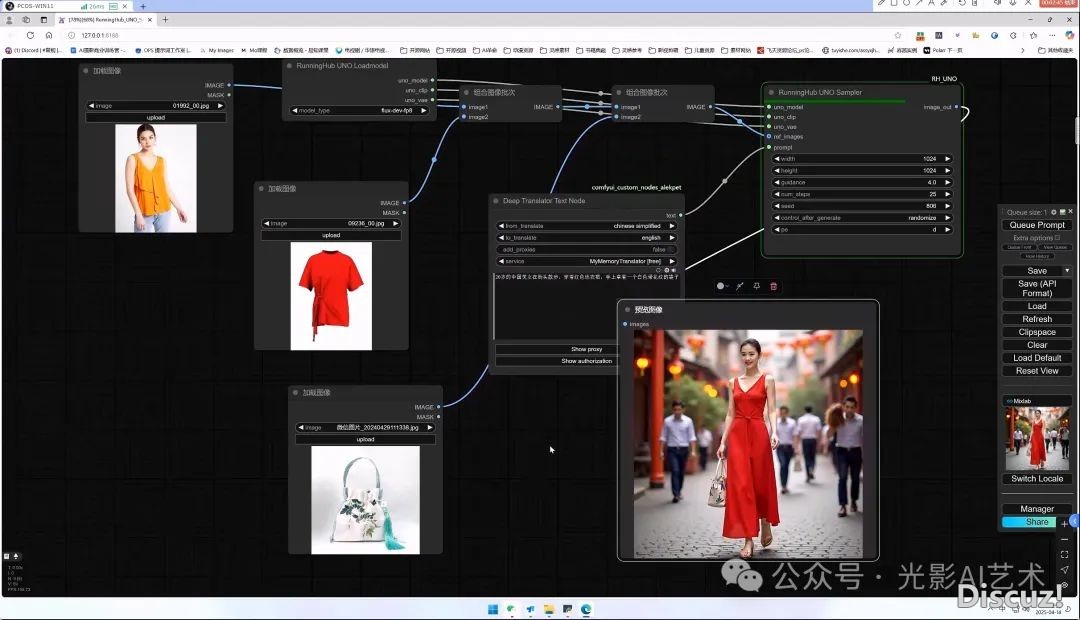Delete the selected node with trash icon

click(773, 286)
